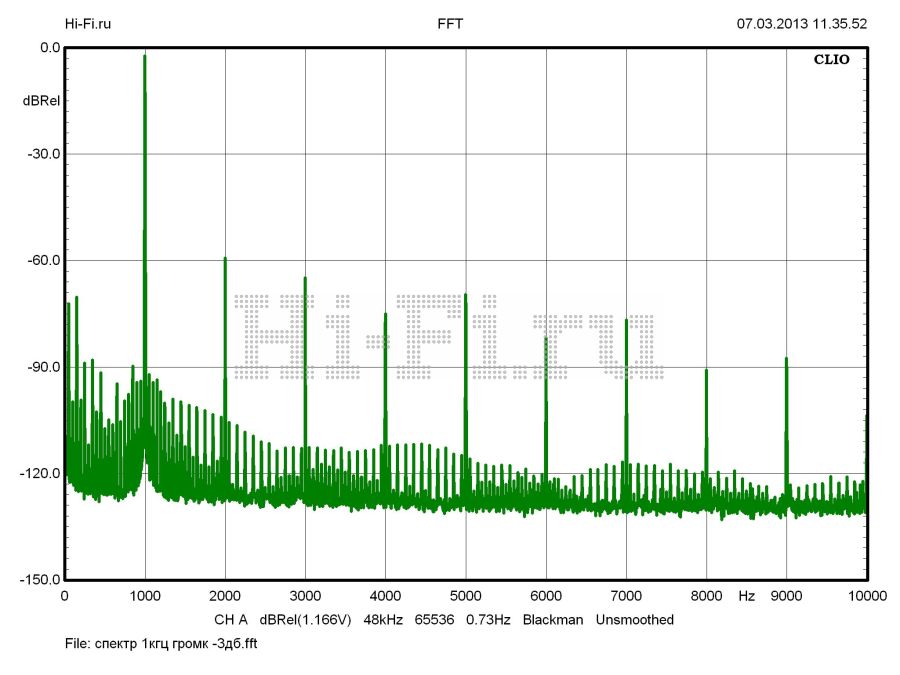
Task: Click the file name ending in -3дб.fft
Action: [x=162, y=644]
